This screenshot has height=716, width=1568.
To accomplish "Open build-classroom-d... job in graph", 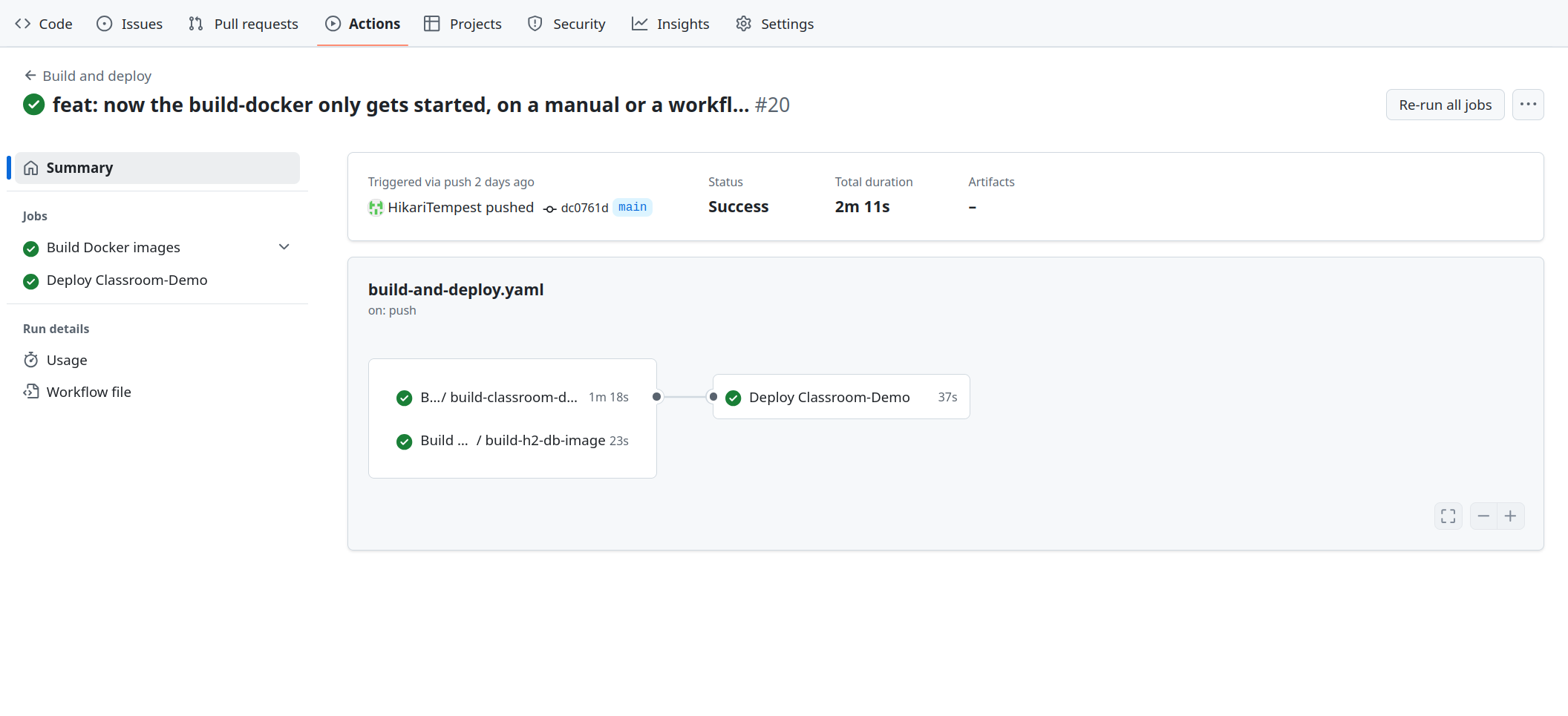I will 512,398.
